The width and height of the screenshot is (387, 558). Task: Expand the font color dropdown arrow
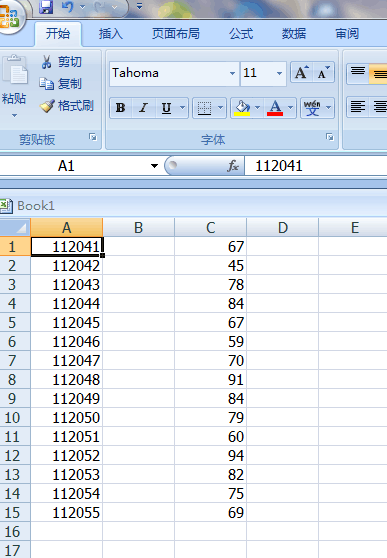291,107
